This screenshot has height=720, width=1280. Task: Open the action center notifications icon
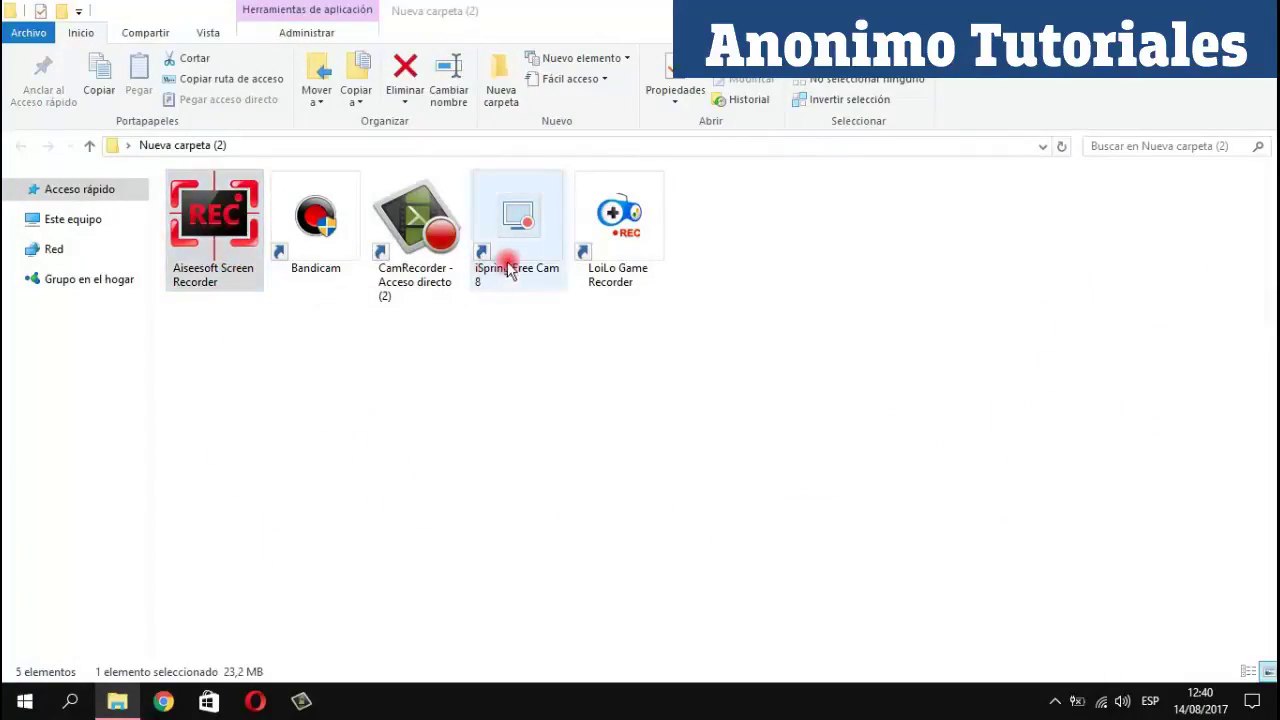tap(1252, 702)
